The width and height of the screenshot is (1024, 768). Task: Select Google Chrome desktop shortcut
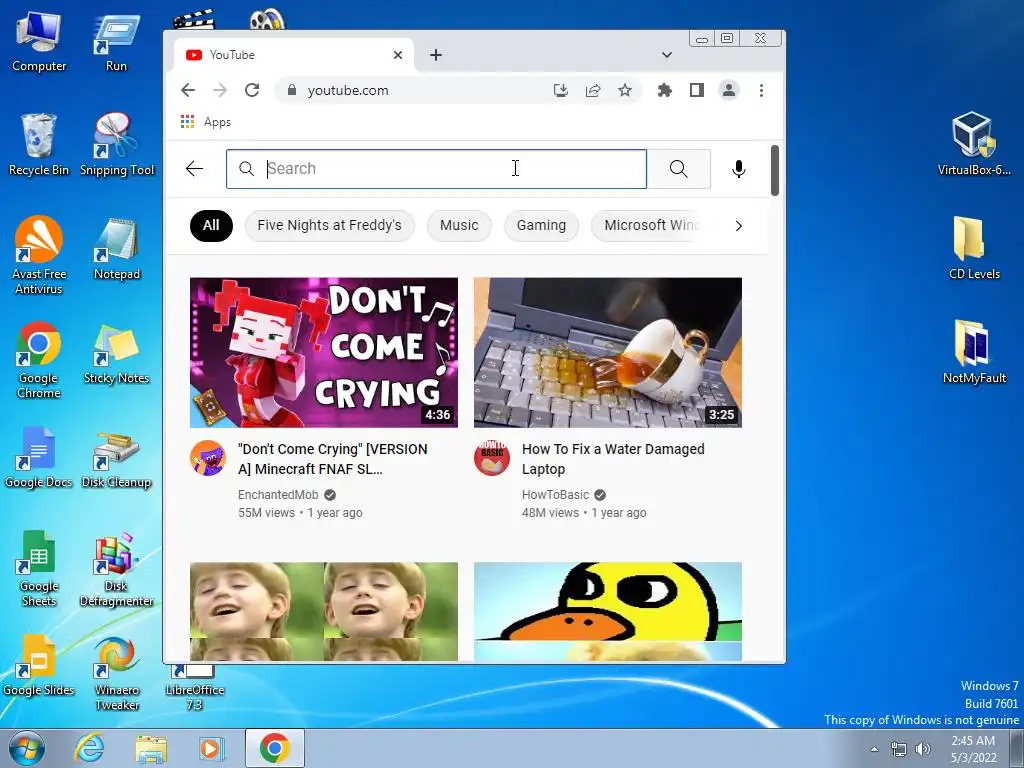pos(39,359)
